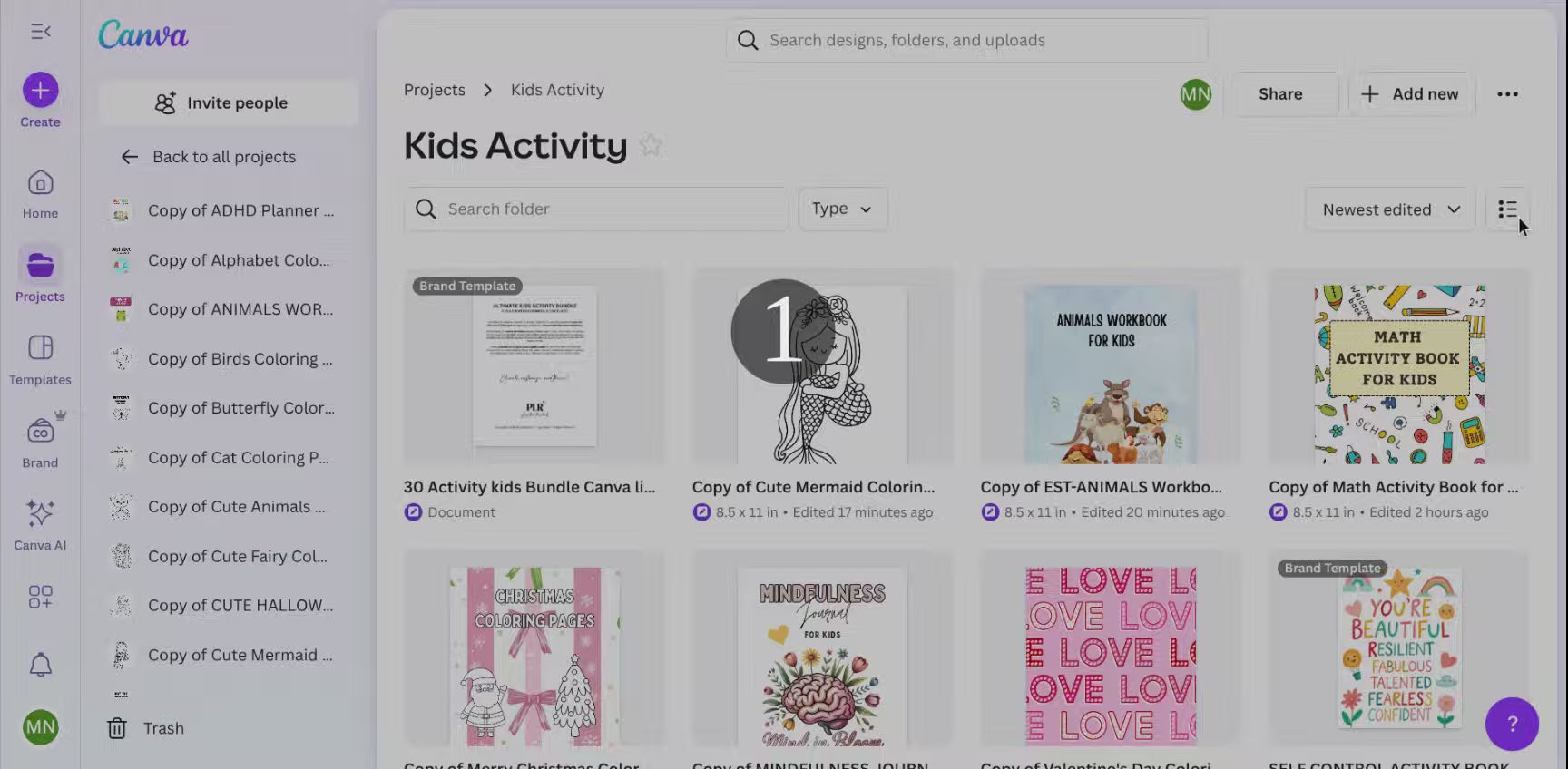Switch to list view icon
This screenshot has height=769, width=1568.
click(1507, 209)
